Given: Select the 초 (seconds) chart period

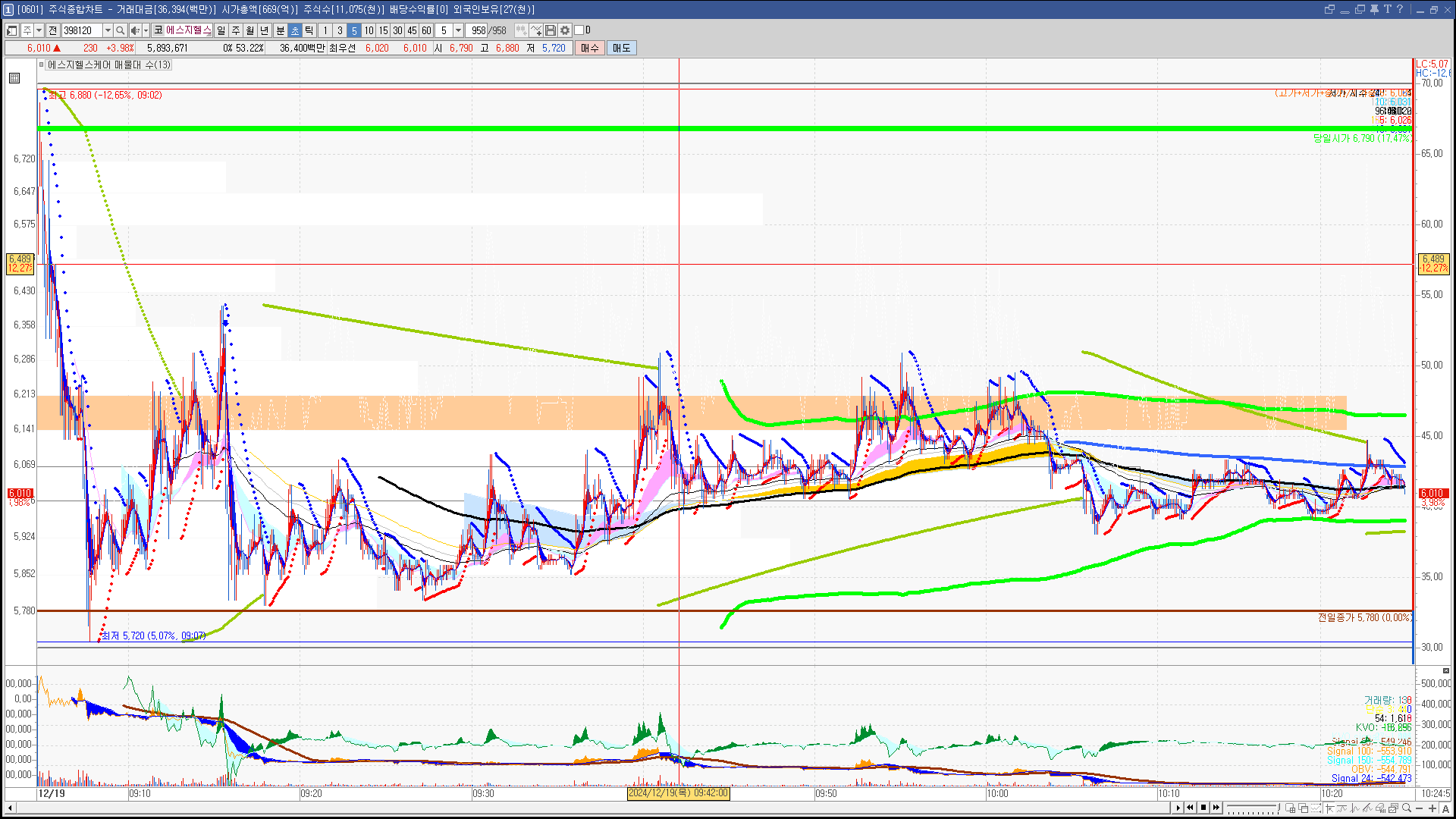Looking at the screenshot, I should [x=295, y=30].
